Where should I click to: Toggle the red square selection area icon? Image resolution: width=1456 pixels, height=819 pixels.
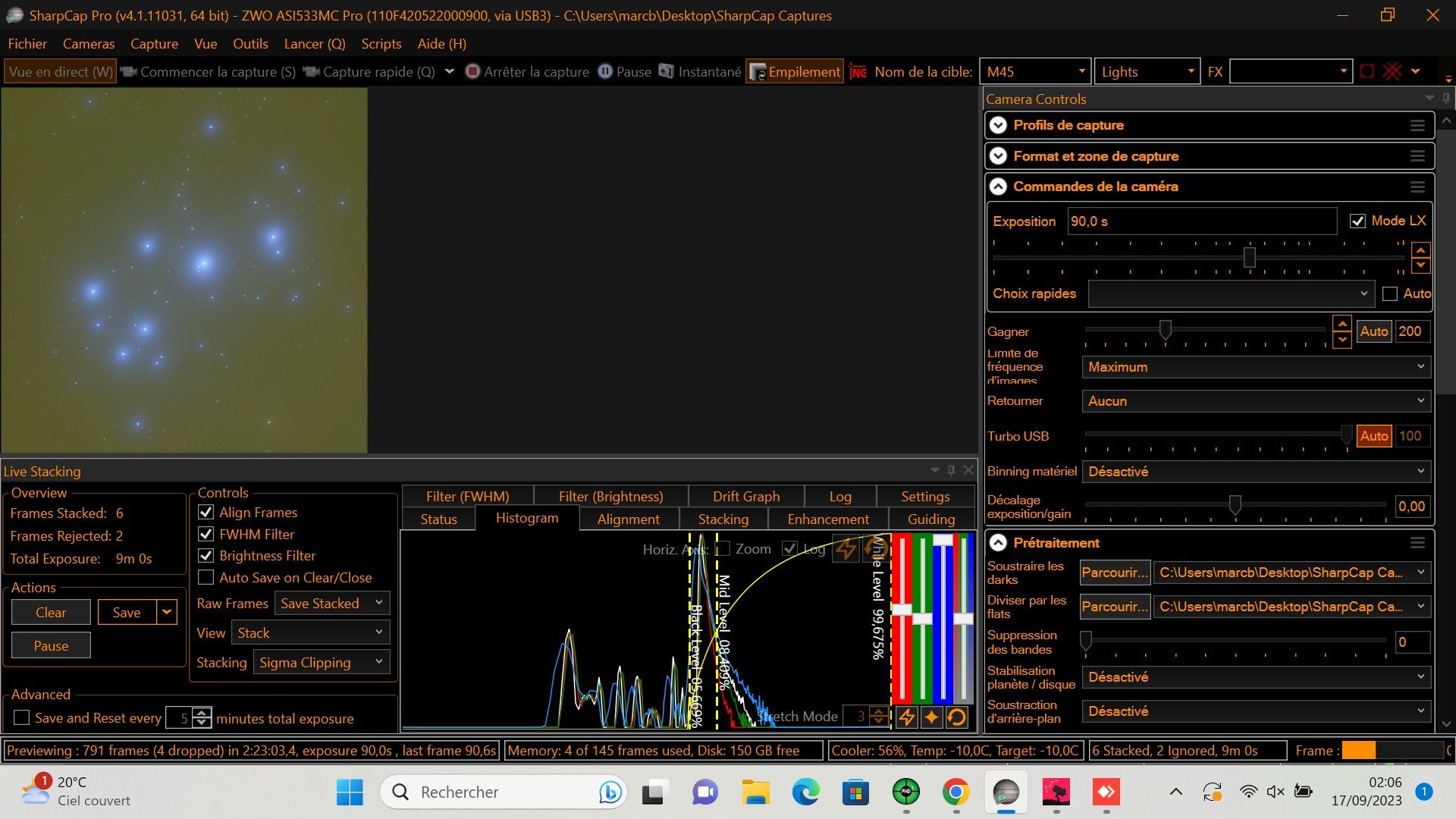pos(1367,71)
